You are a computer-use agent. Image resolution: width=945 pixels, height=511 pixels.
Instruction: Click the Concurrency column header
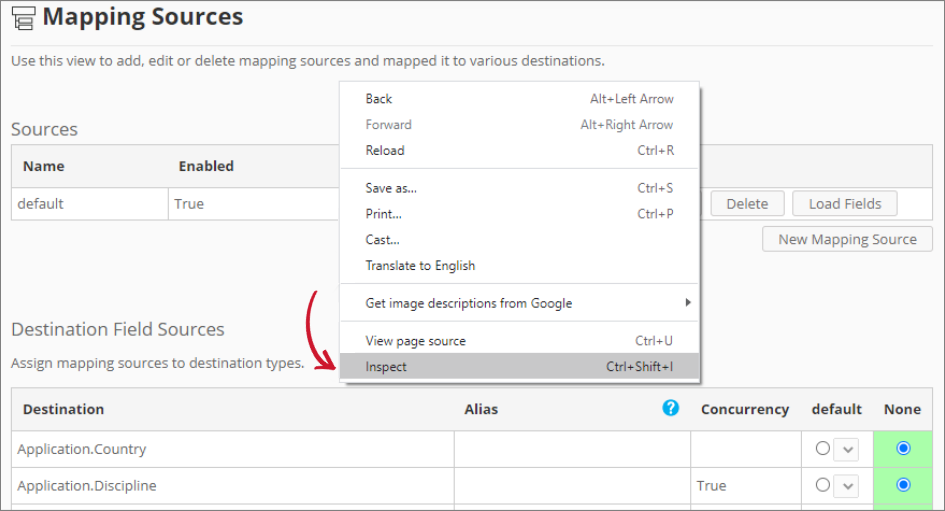[x=745, y=409]
